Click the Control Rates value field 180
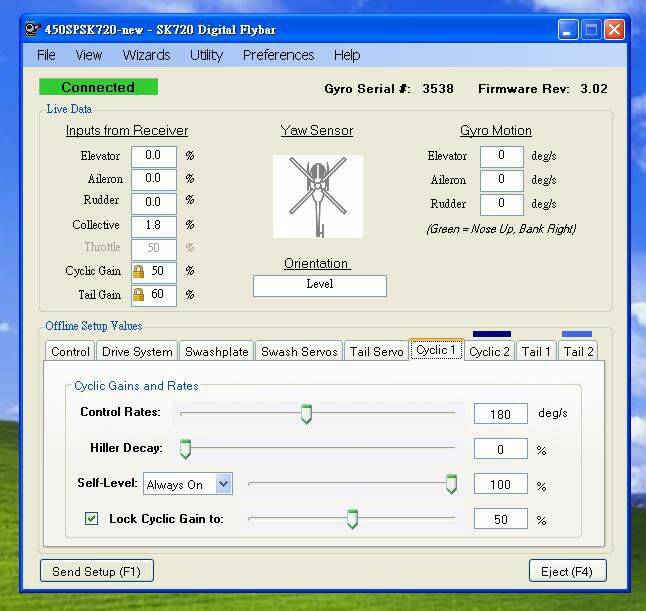Image resolution: width=646 pixels, height=611 pixels. click(x=501, y=414)
